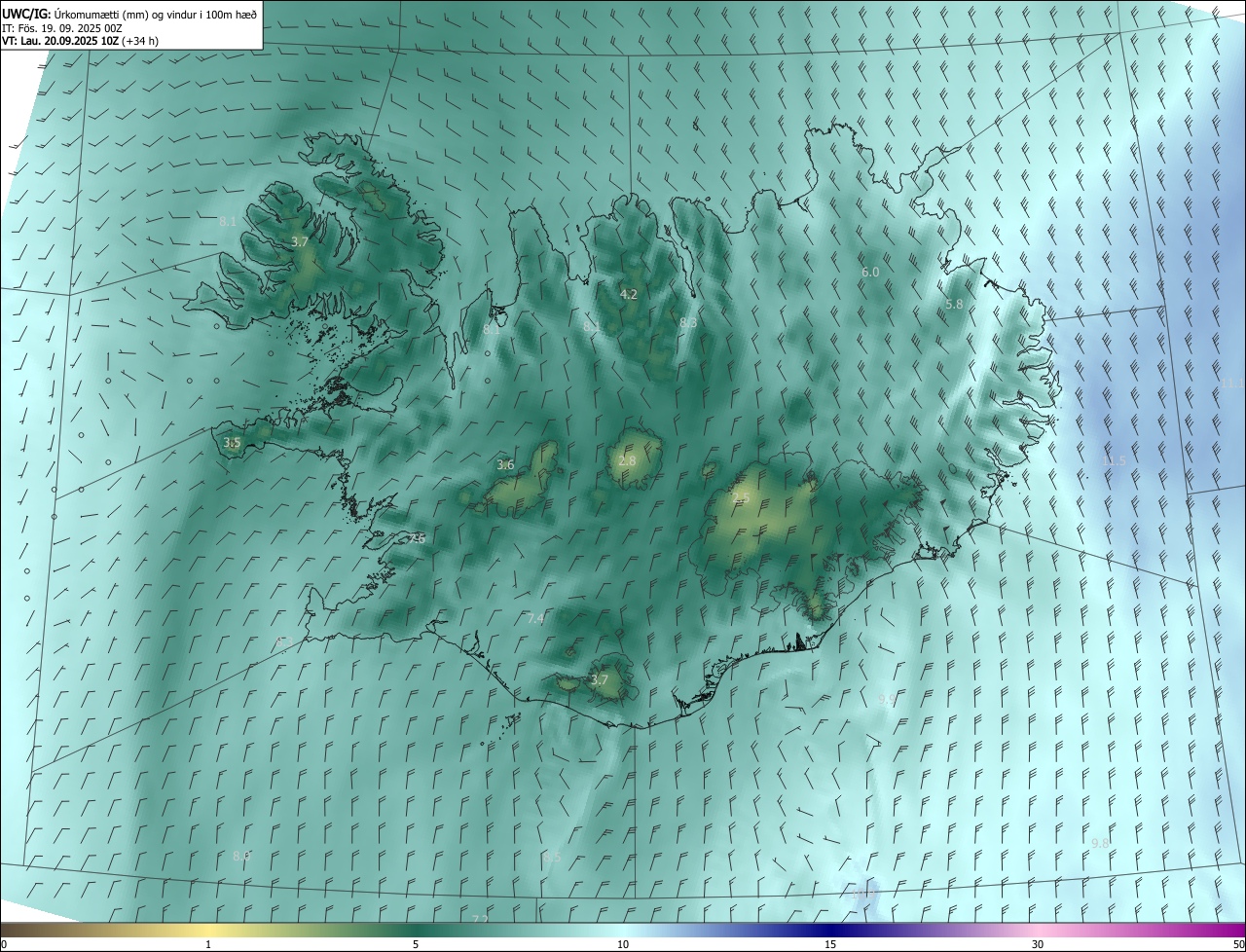
Task: Click the '2.8' value label on the central glacier
Action: tap(627, 461)
